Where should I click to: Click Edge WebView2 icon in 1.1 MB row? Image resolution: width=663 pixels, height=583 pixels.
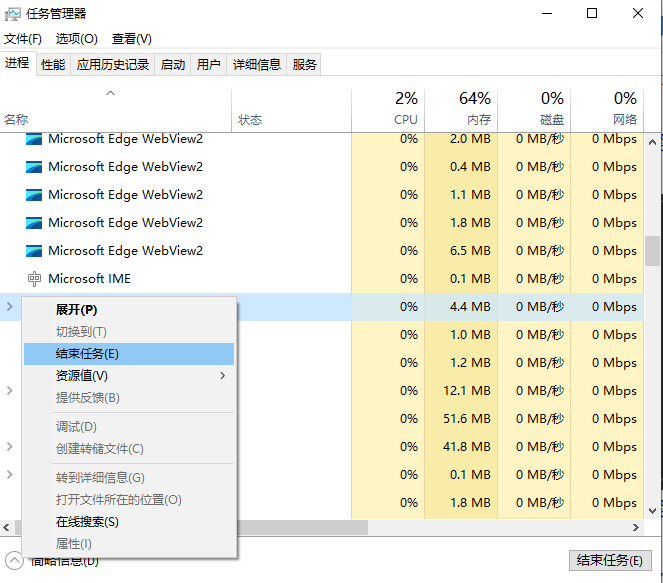click(x=34, y=195)
